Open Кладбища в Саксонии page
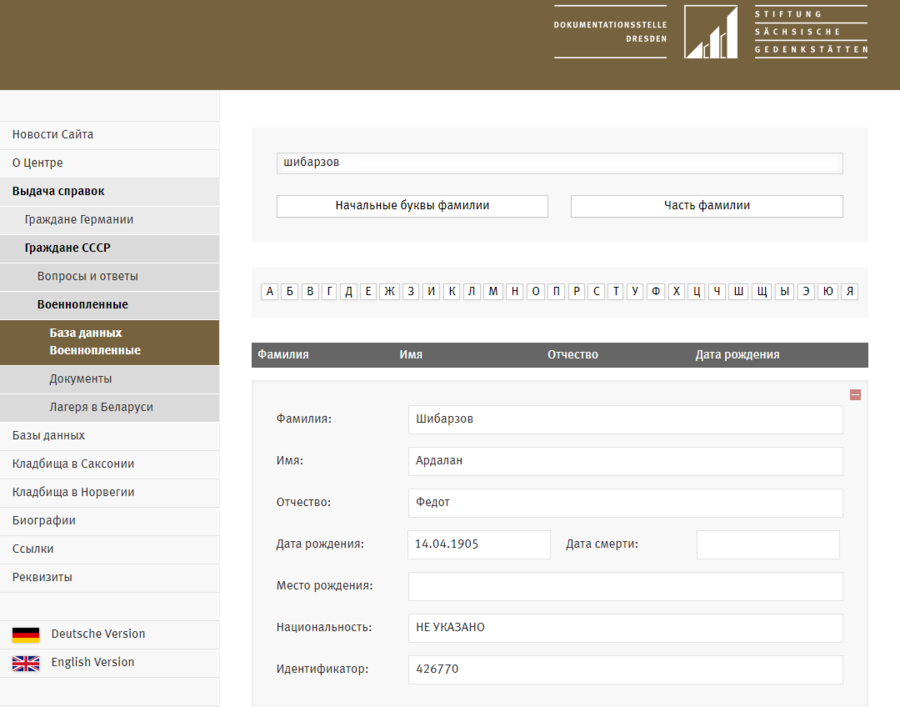900x707 pixels. [110, 464]
